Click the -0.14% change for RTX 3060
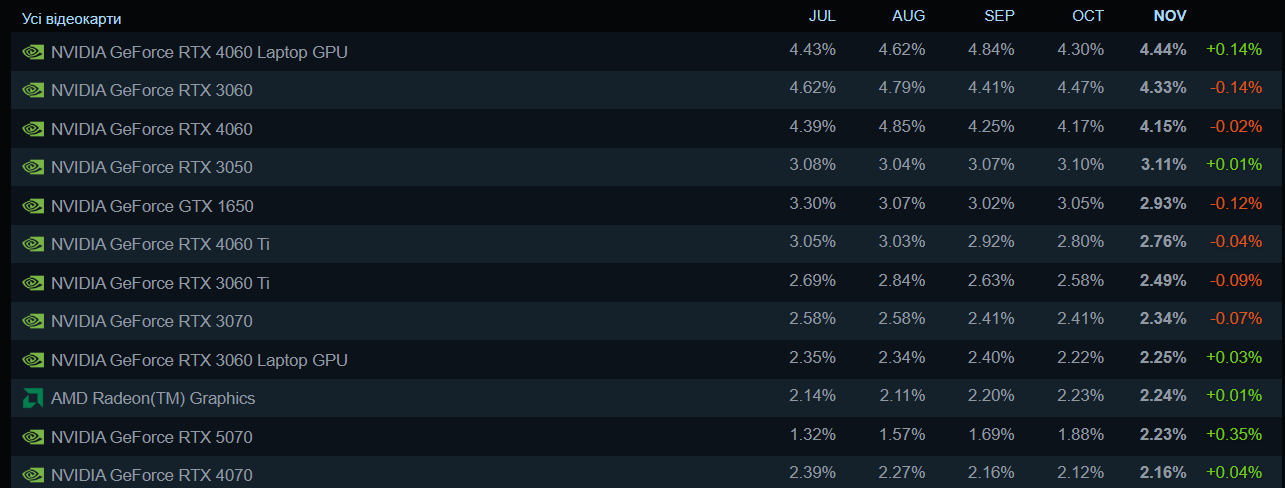The height and width of the screenshot is (488, 1285). coord(1235,88)
